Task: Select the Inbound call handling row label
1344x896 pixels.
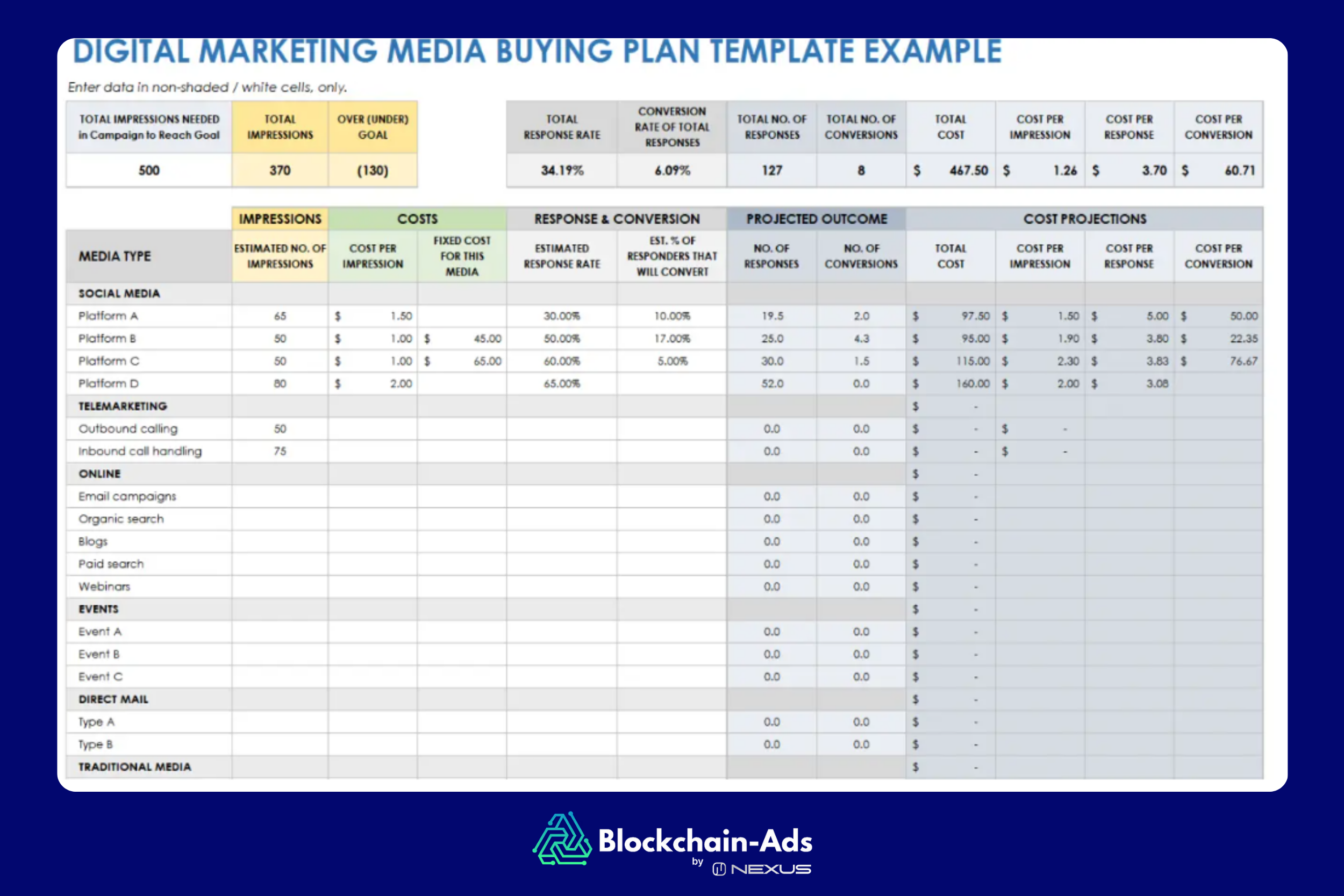Action: tap(140, 451)
